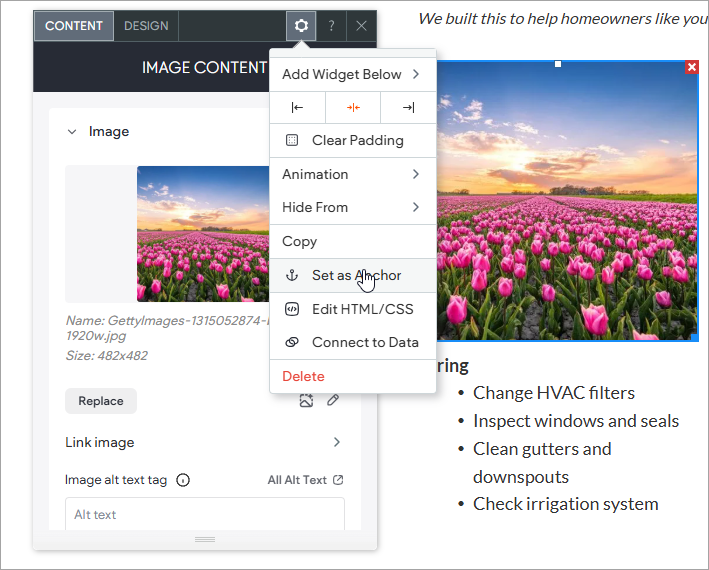The image size is (709, 570).
Task: Center-align the widget horizontally
Action: click(x=353, y=108)
